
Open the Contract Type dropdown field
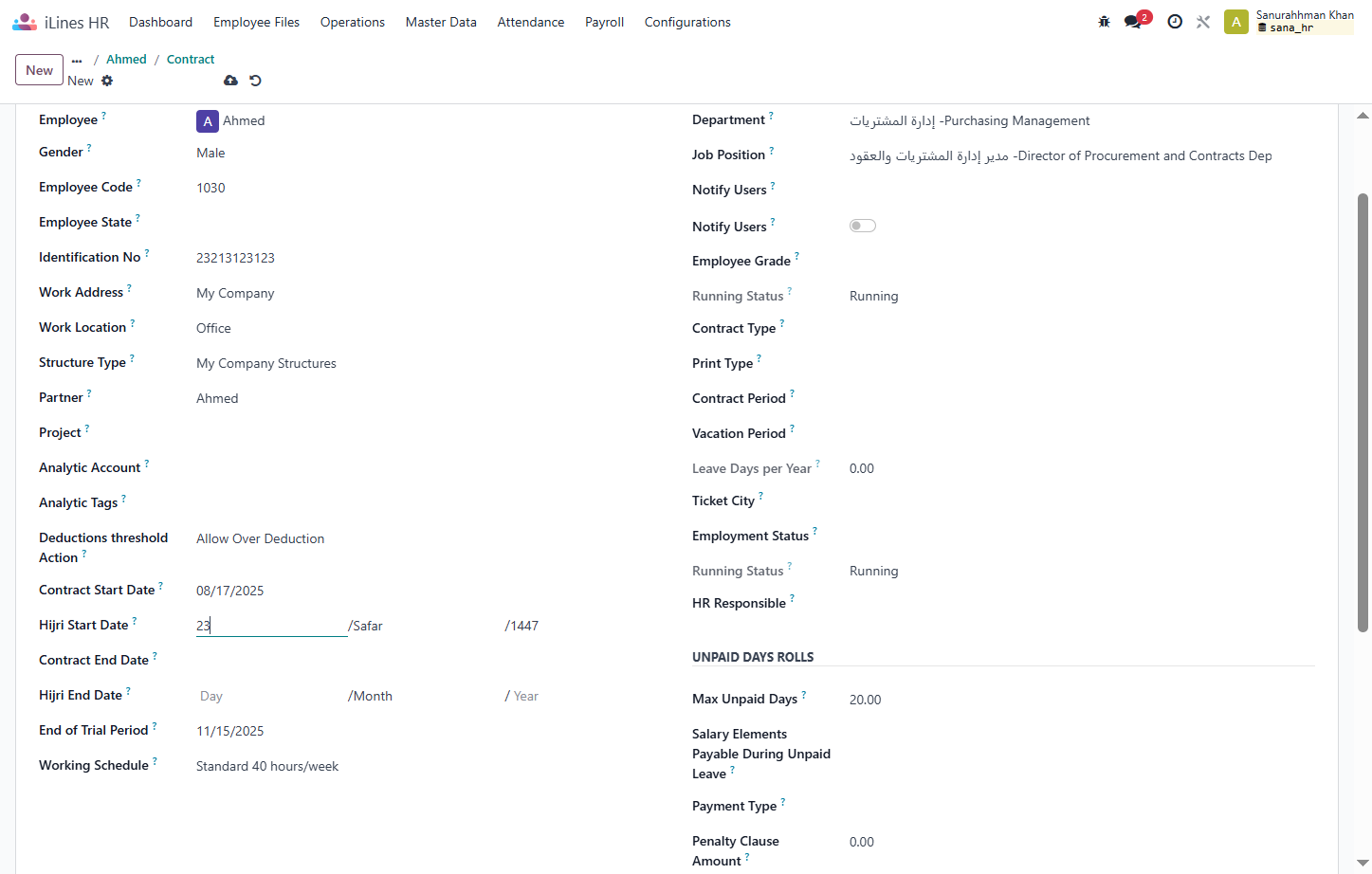click(1081, 329)
